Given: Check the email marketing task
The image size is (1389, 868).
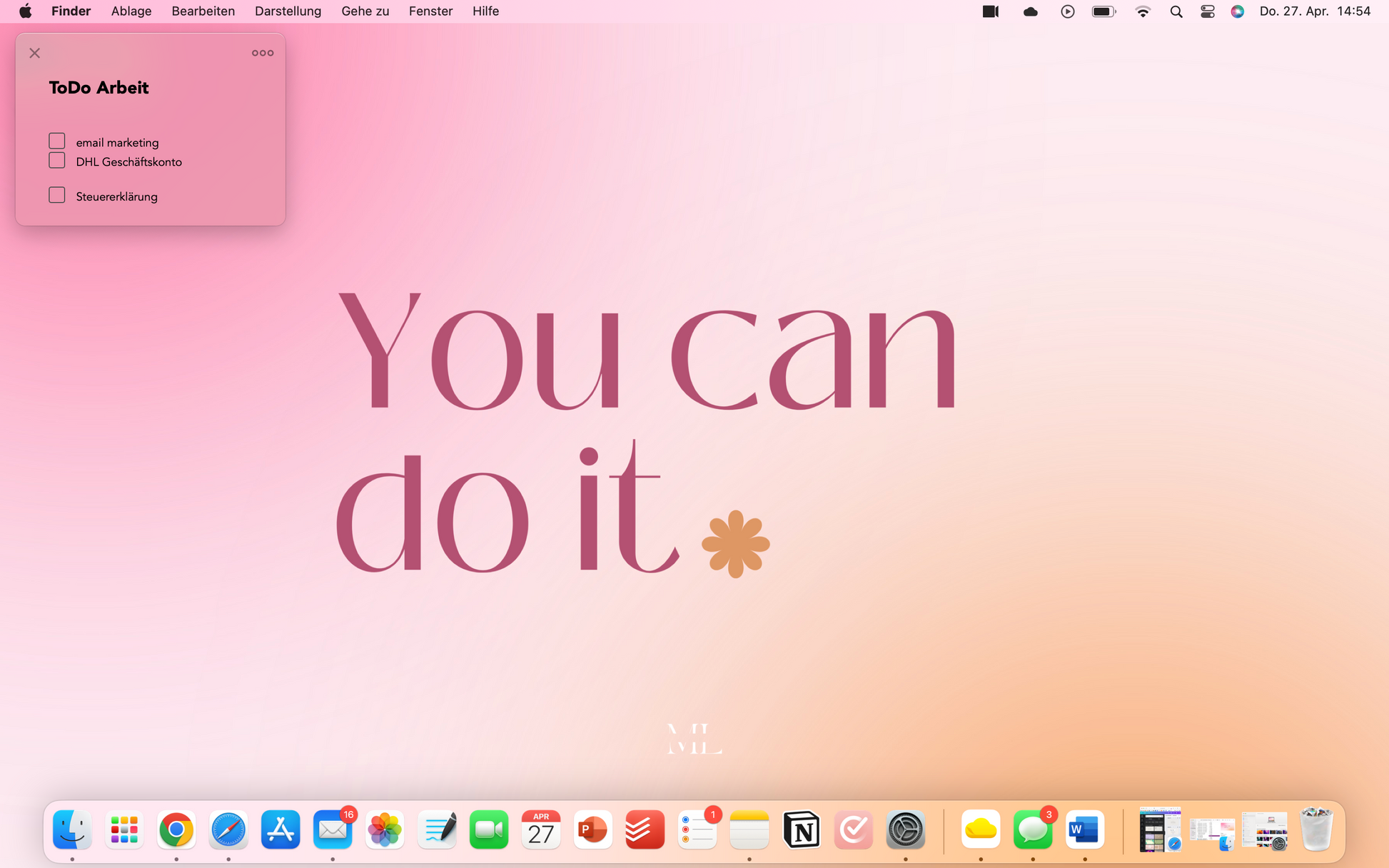Looking at the screenshot, I should click(x=57, y=141).
